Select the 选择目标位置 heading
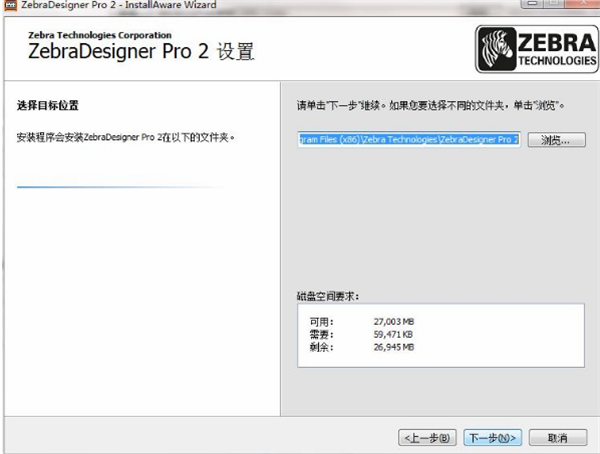The image size is (600, 454). tap(48, 105)
